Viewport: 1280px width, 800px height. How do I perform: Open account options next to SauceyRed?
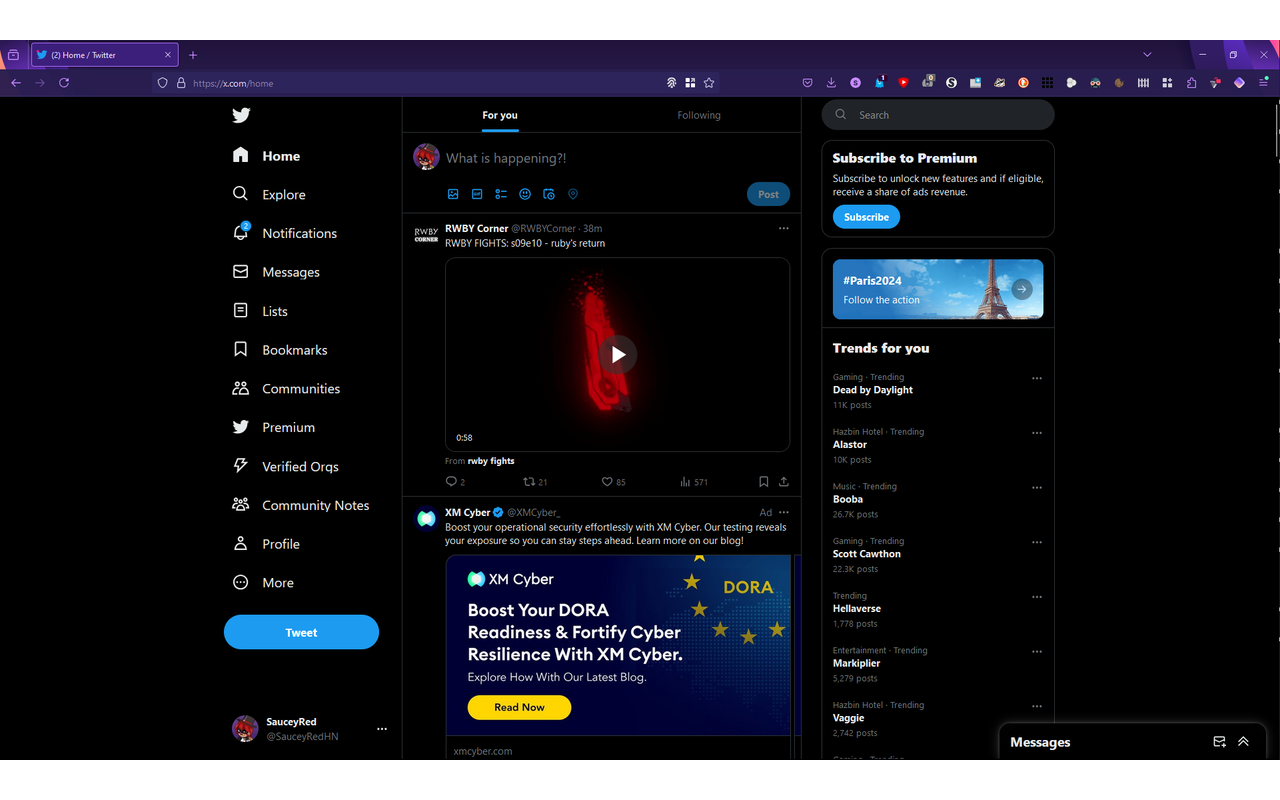pos(382,729)
